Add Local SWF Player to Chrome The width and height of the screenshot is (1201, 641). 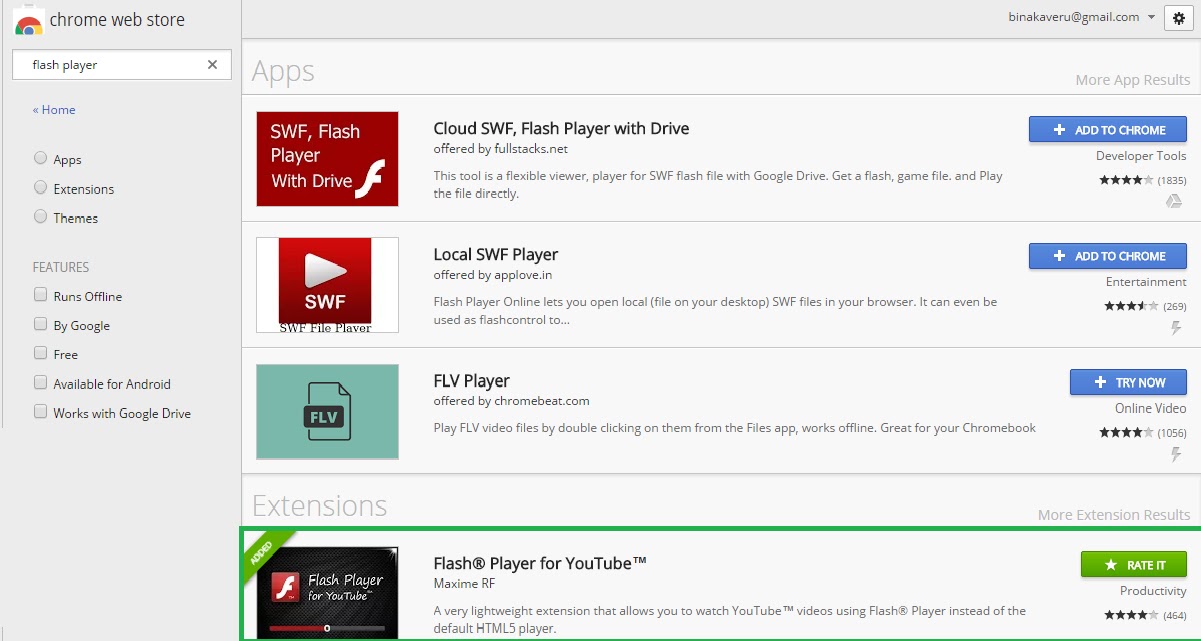(1108, 256)
